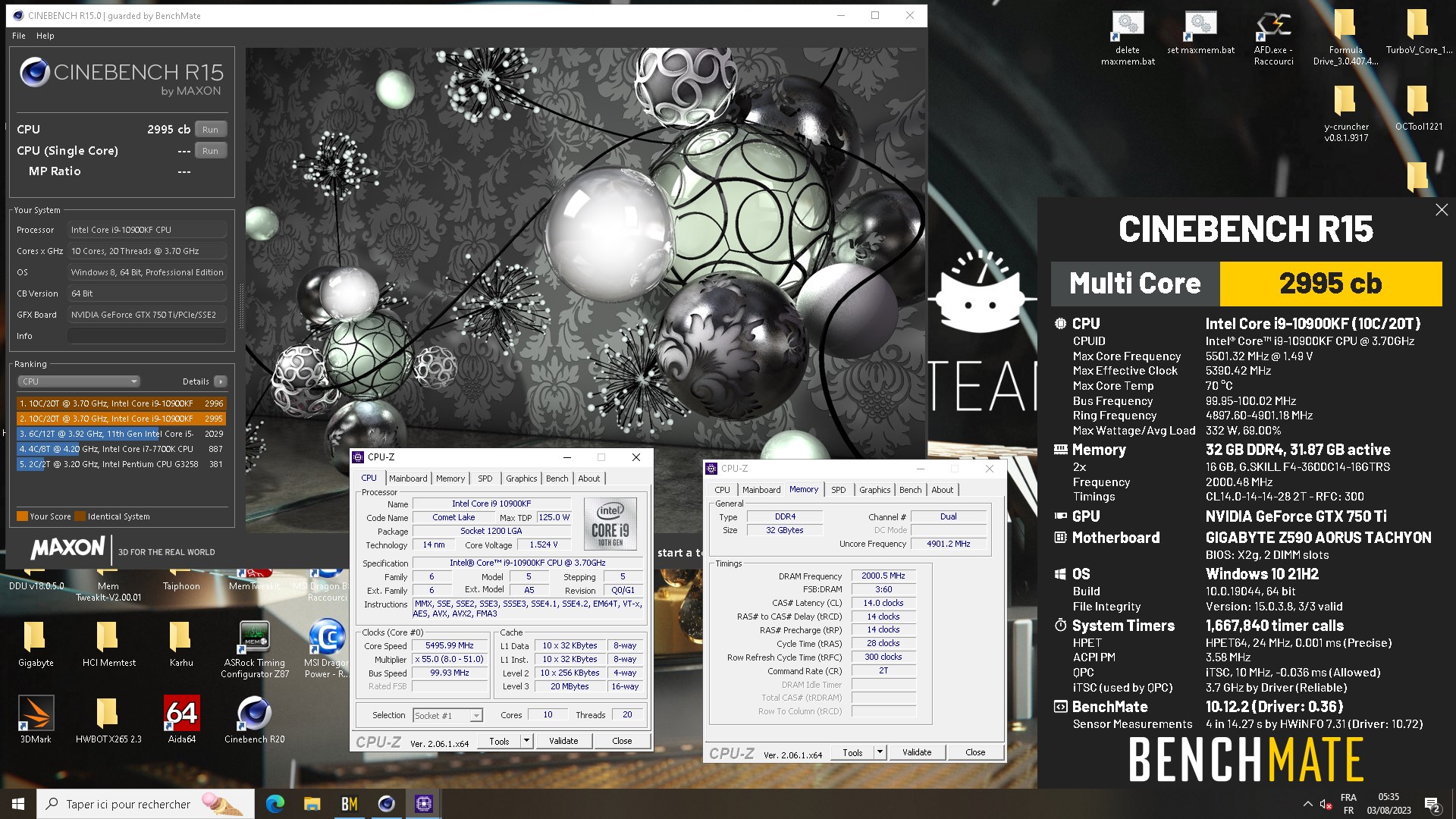
Task: Open the Gigabyte folder icon
Action: pyautogui.click(x=36, y=645)
